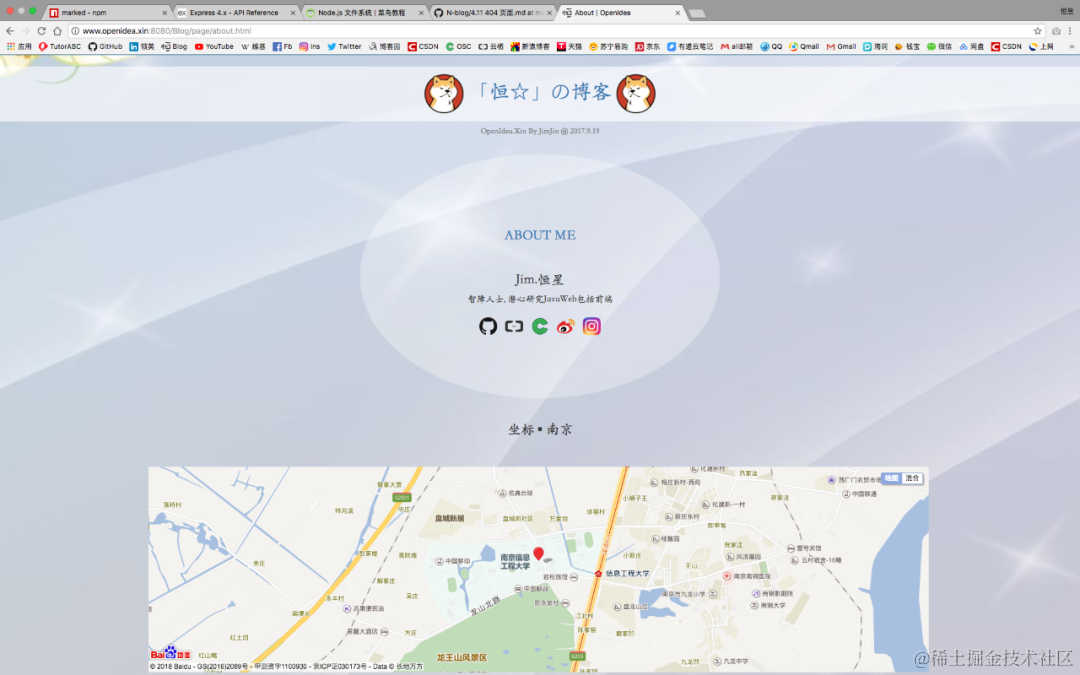Open the 微信 bookmark

coord(939,47)
